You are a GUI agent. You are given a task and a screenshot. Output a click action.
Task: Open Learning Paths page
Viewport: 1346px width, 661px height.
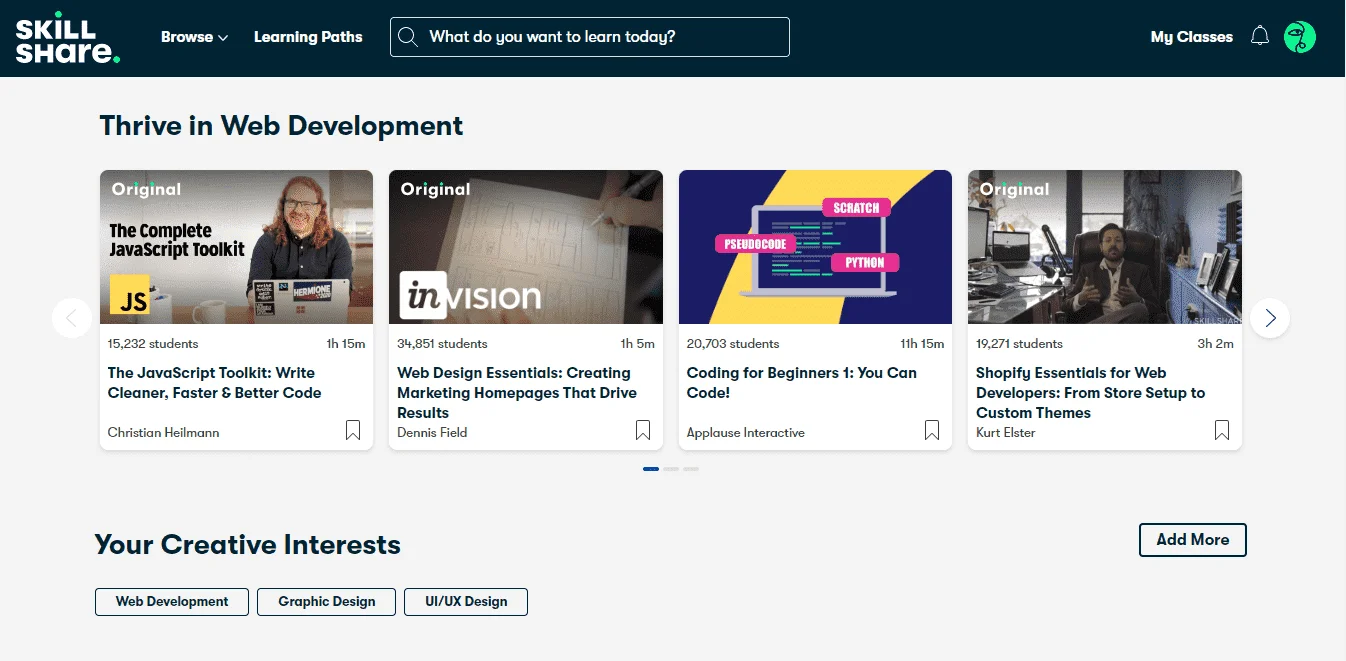pyautogui.click(x=308, y=37)
